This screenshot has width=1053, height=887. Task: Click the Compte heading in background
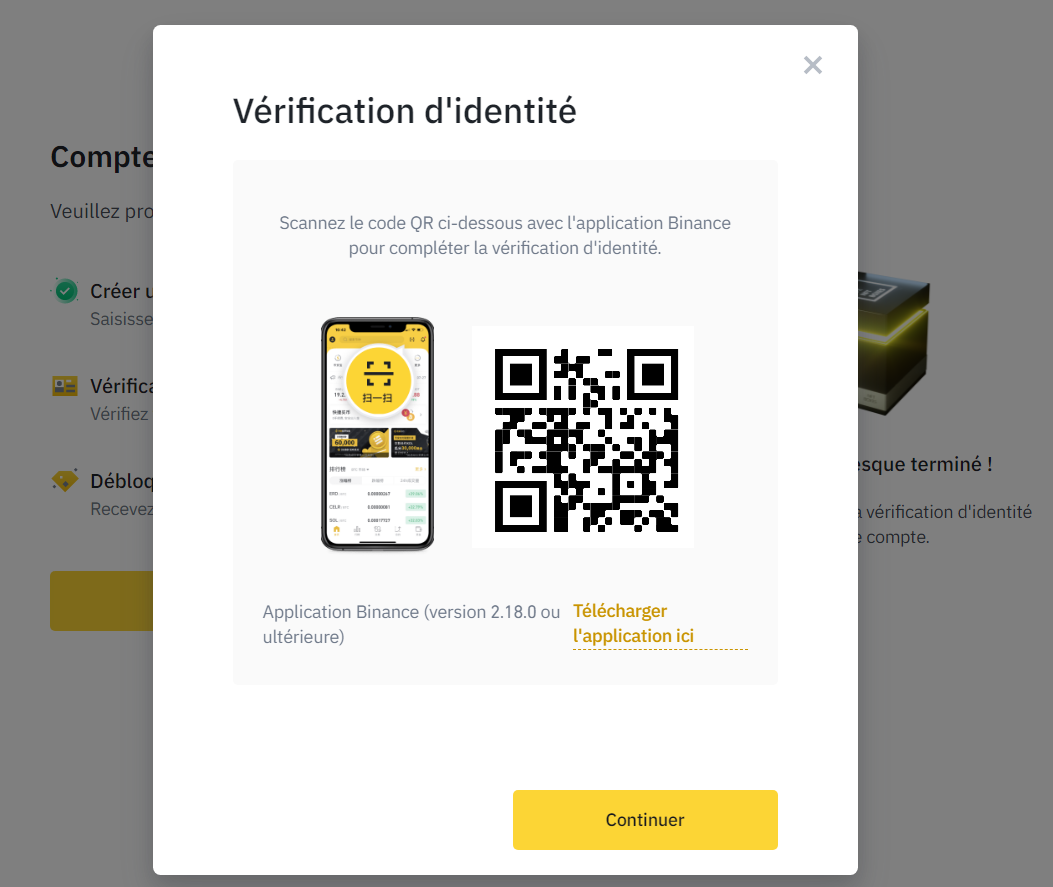point(102,157)
